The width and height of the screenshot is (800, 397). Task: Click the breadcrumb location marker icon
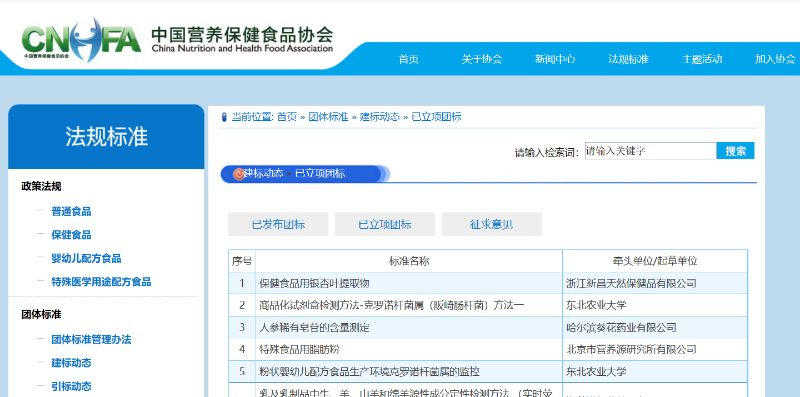(x=224, y=118)
